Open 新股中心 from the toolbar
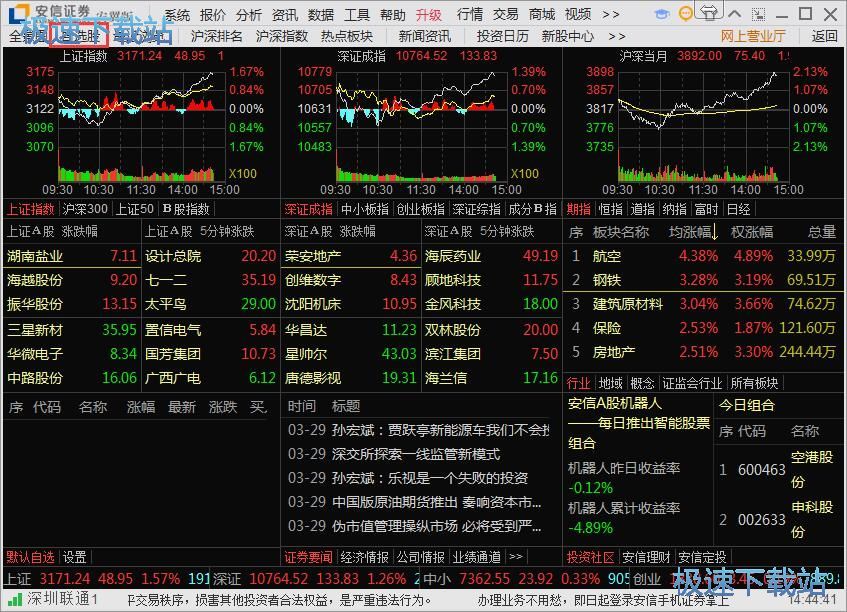This screenshot has height=612, width=847. pos(568,36)
